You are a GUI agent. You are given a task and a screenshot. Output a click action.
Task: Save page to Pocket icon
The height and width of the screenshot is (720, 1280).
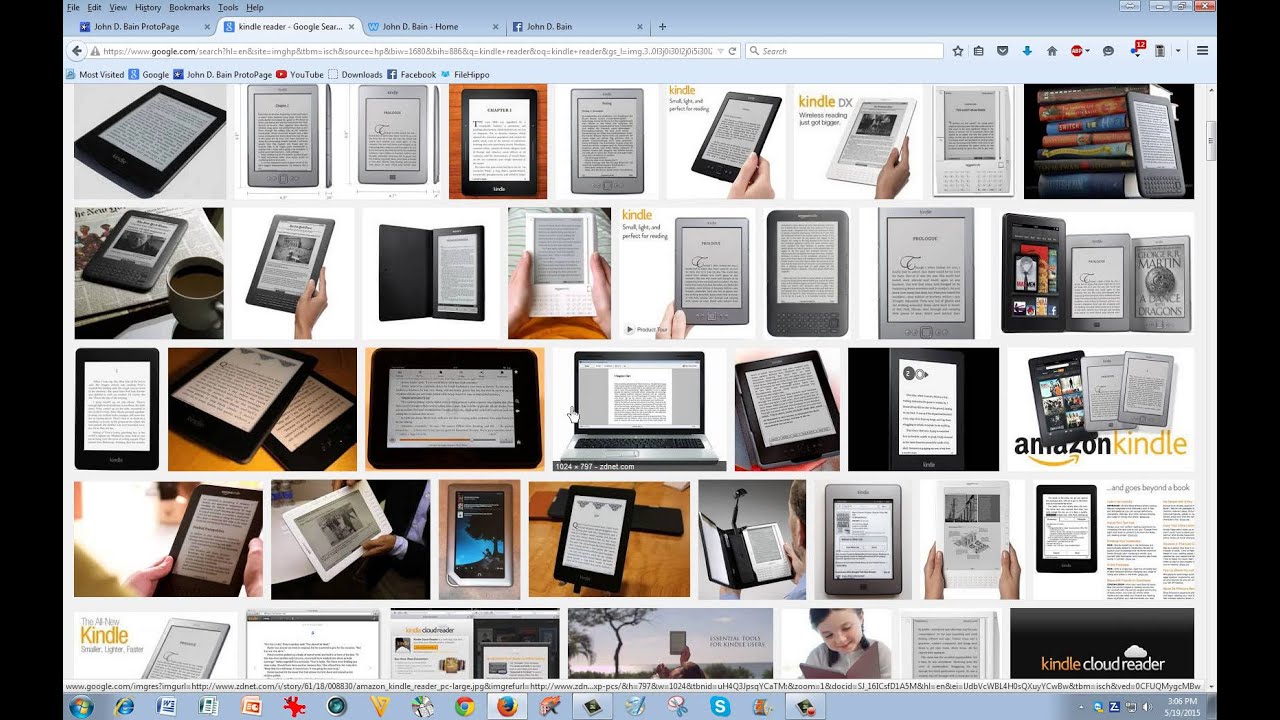[1003, 50]
